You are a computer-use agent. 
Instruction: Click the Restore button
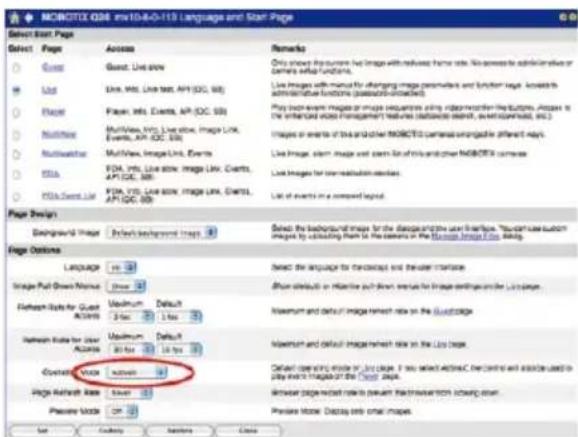[x=180, y=430]
